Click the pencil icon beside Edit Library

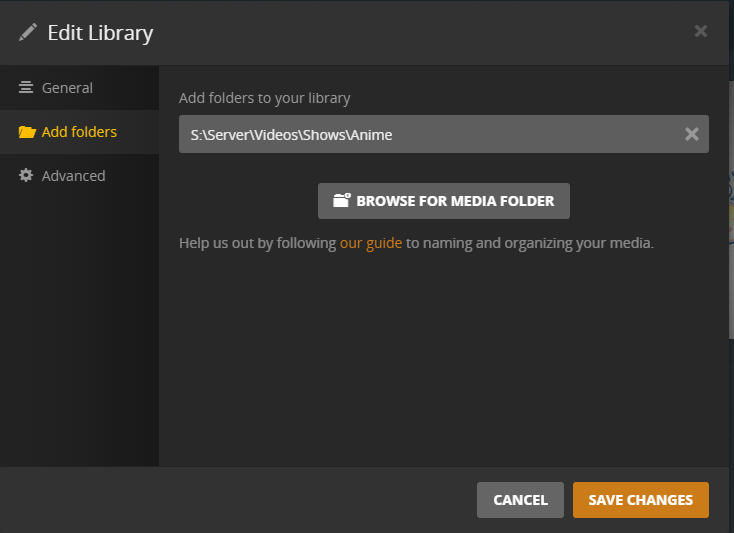coord(27,32)
